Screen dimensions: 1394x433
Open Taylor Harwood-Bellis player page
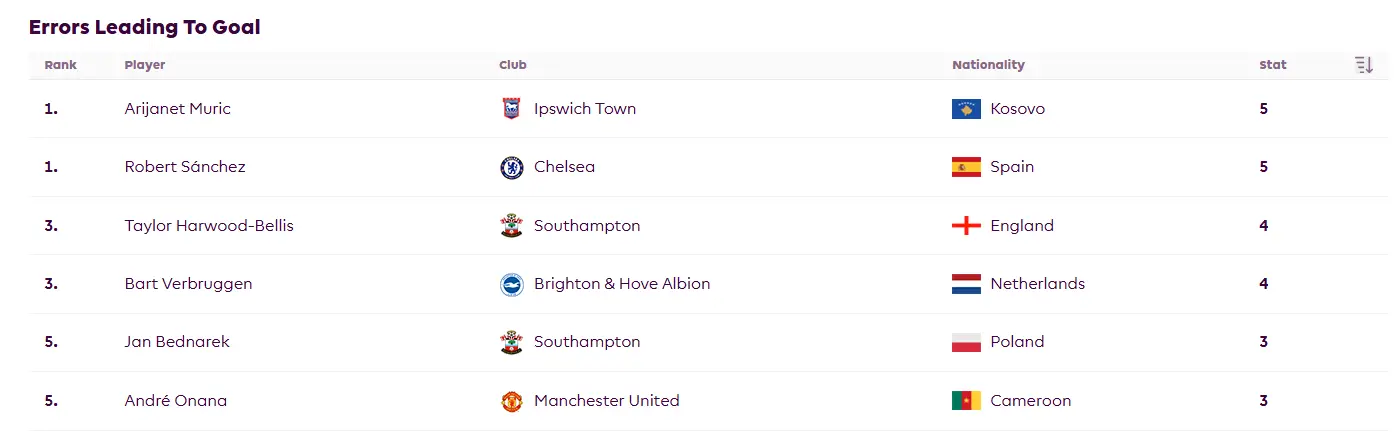[209, 226]
